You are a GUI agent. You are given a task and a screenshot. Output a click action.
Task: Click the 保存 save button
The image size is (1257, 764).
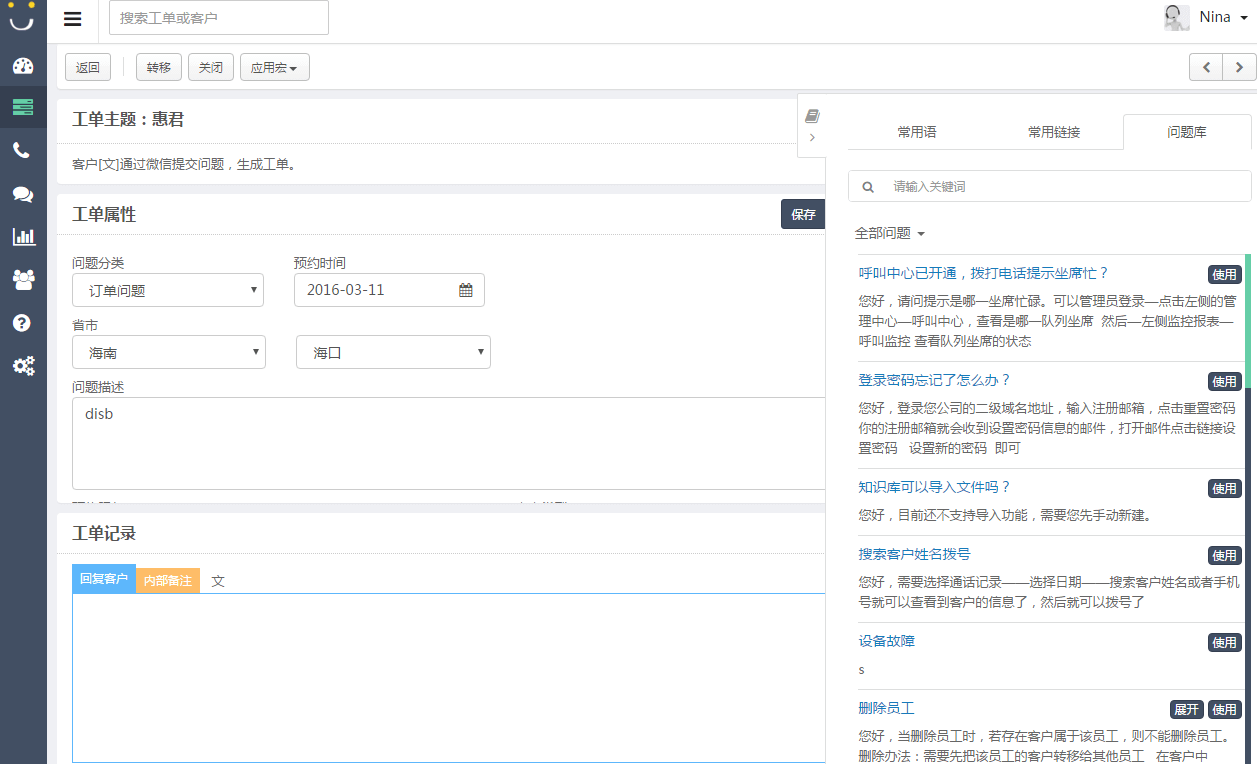(803, 214)
